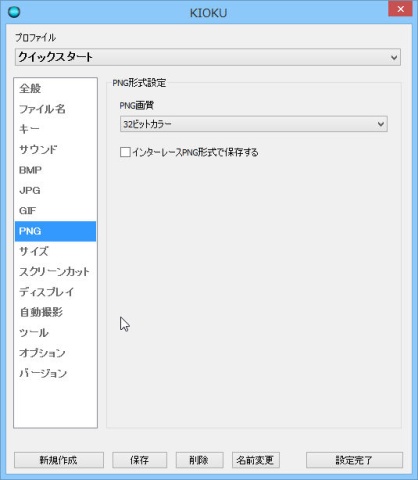
Task: Click the 名前変更 button
Action: click(x=255, y=460)
